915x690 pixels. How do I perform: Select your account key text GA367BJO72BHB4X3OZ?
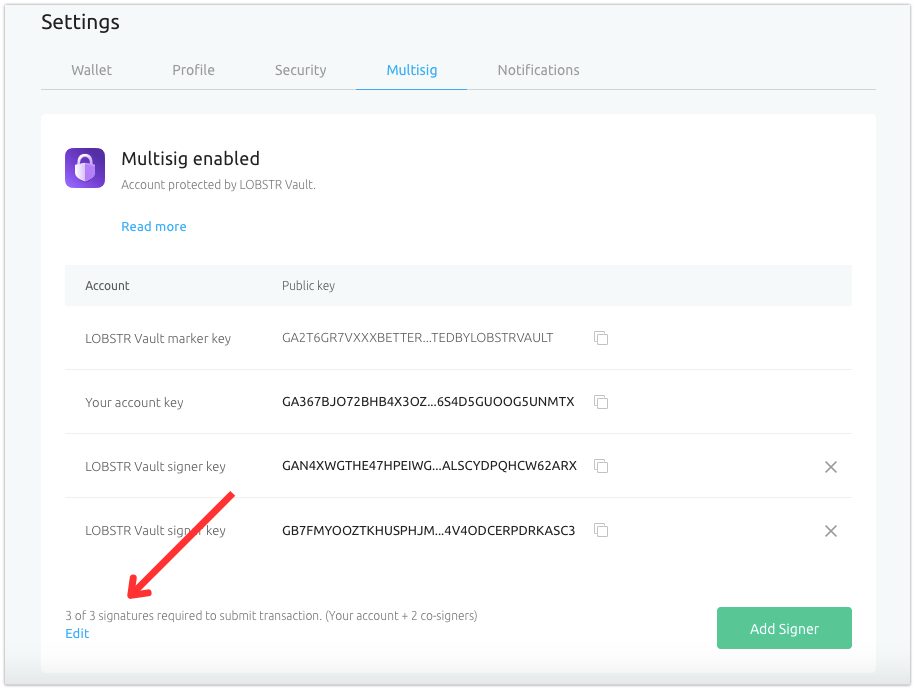[x=428, y=402]
